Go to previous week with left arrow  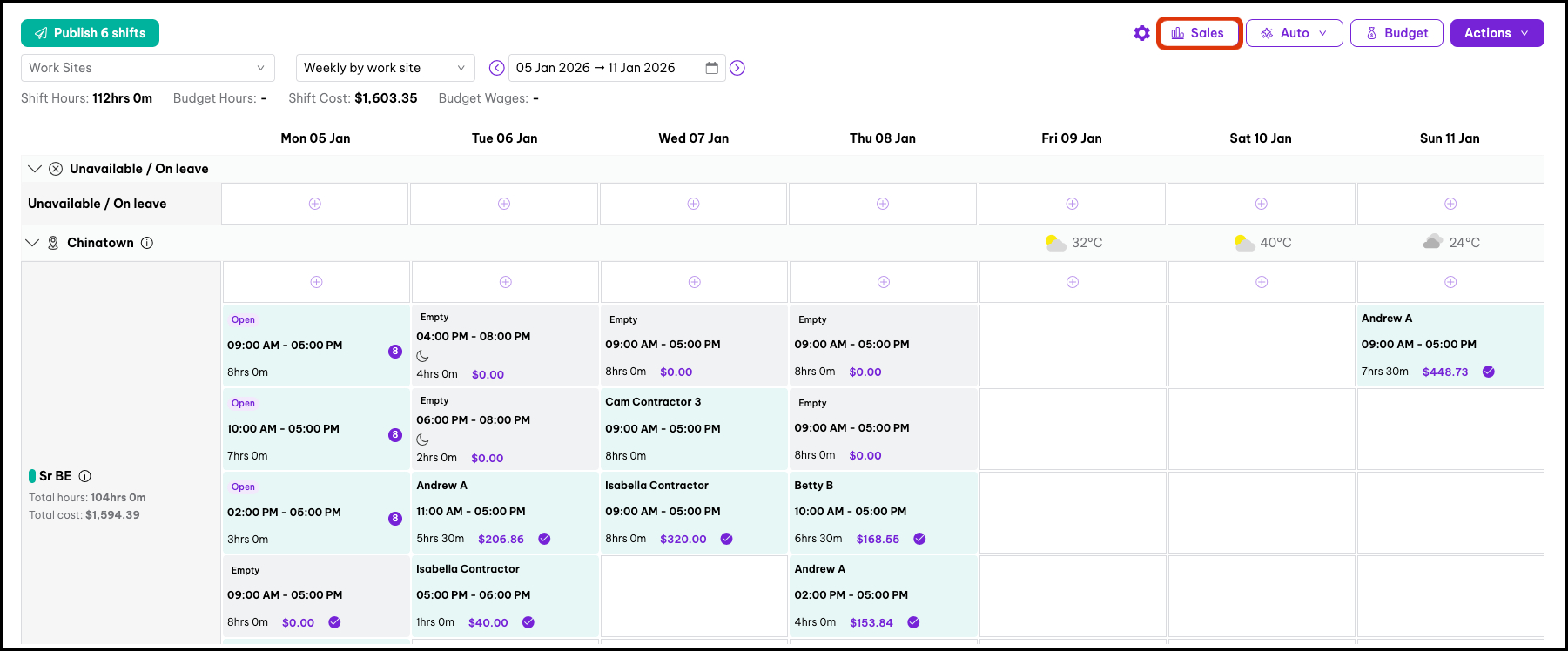tap(496, 68)
